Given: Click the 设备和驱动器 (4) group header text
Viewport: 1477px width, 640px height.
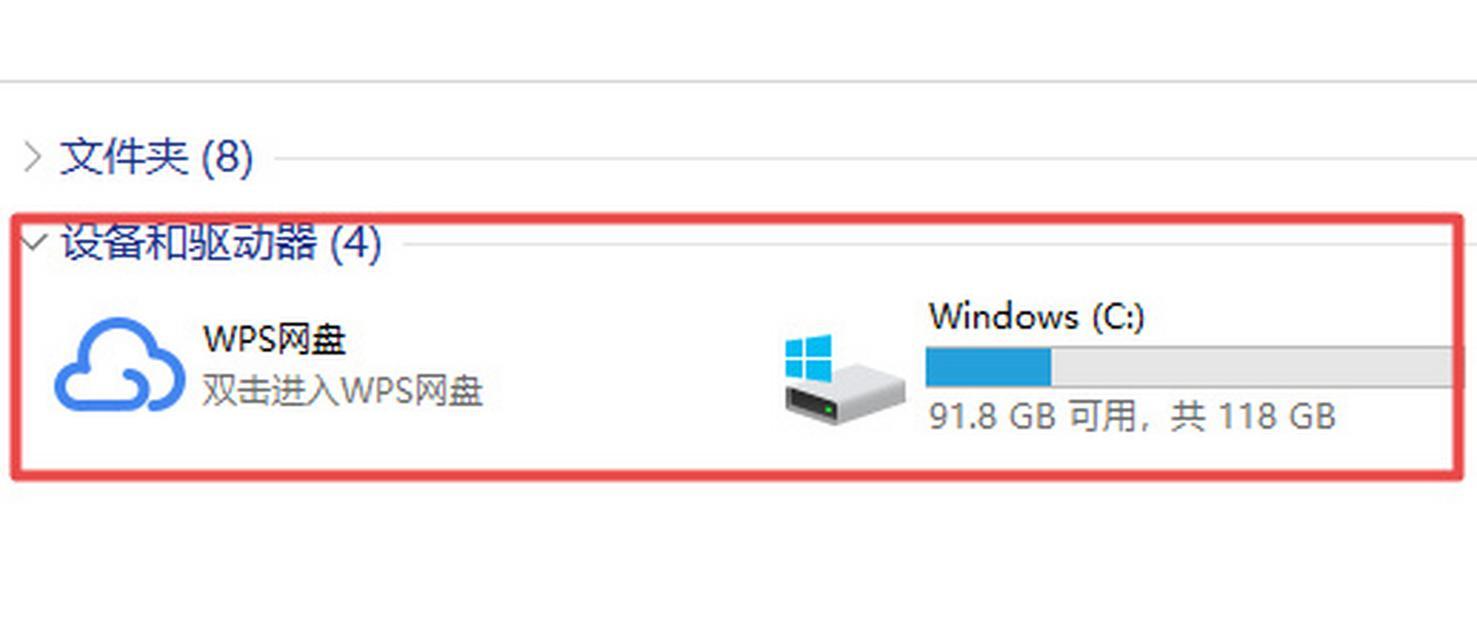Looking at the screenshot, I should (221, 243).
